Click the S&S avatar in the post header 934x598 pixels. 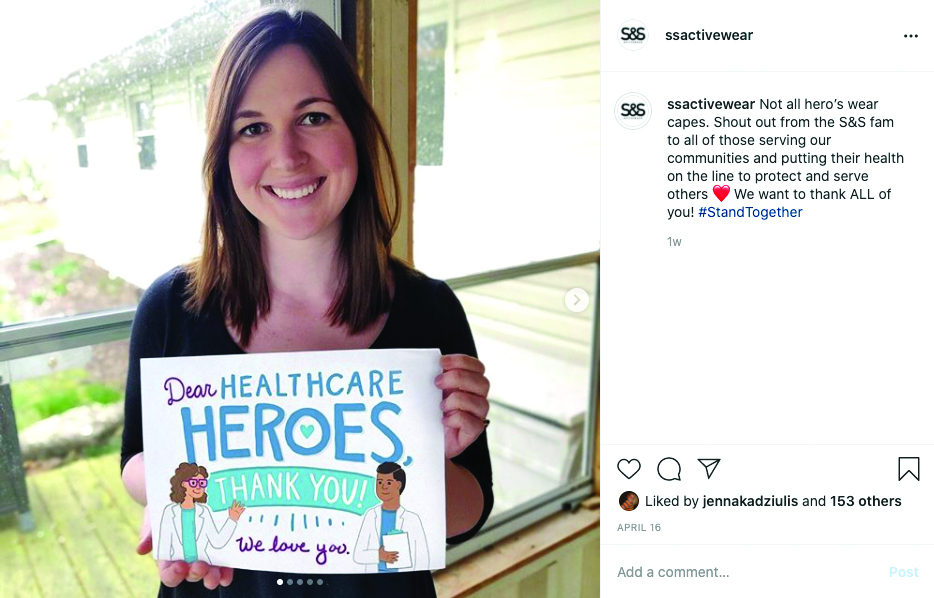[x=633, y=35]
